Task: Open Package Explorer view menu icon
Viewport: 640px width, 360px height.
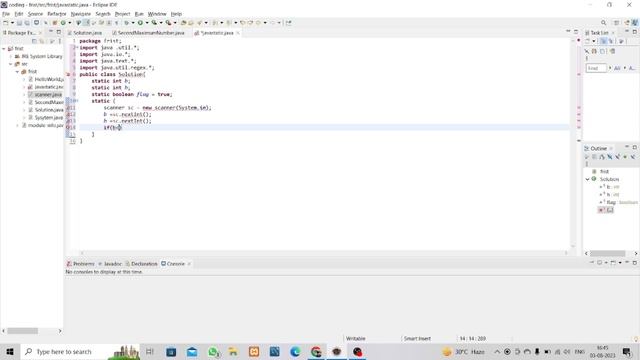Action: point(60,41)
